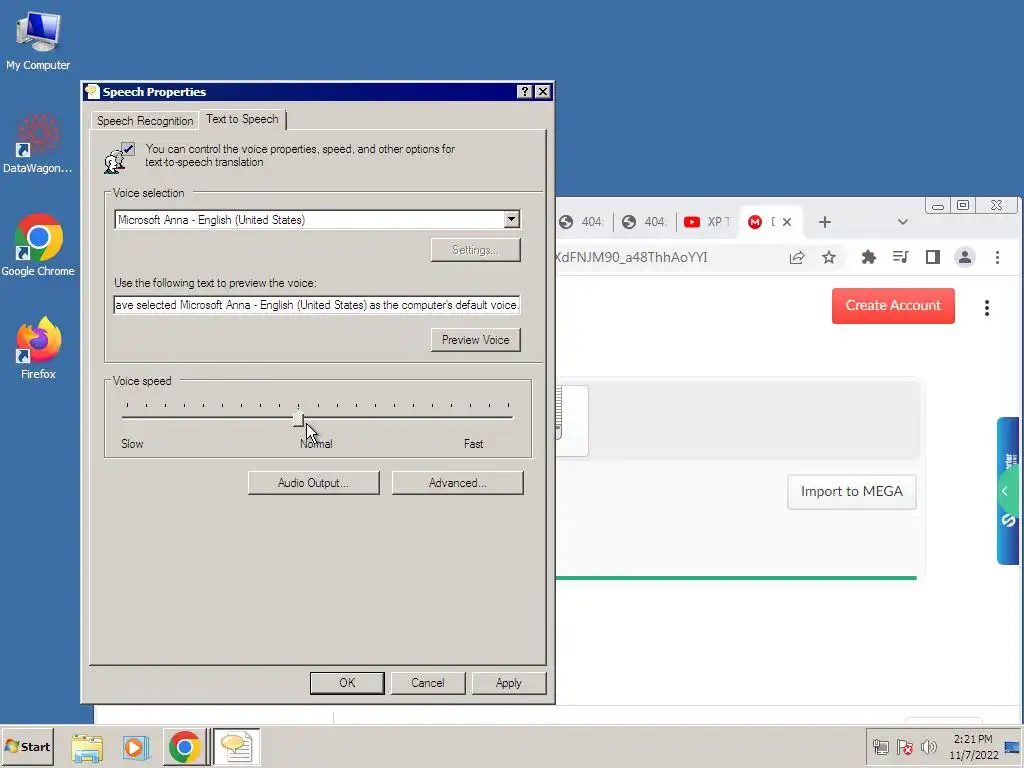1024x768 pixels.
Task: Select Chrome in the taskbar
Action: [184, 747]
